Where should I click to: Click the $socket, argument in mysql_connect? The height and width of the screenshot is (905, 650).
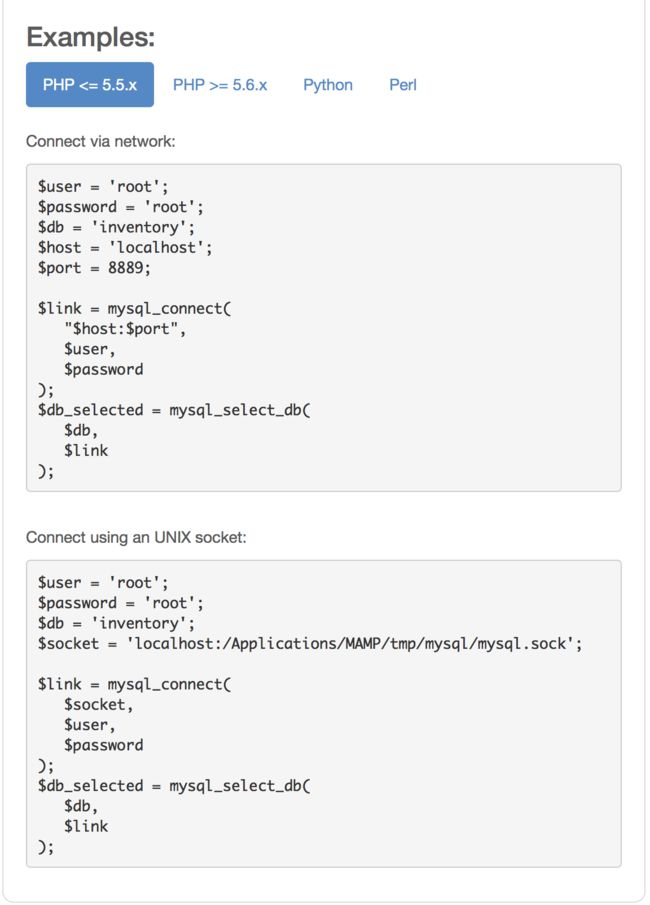click(98, 705)
